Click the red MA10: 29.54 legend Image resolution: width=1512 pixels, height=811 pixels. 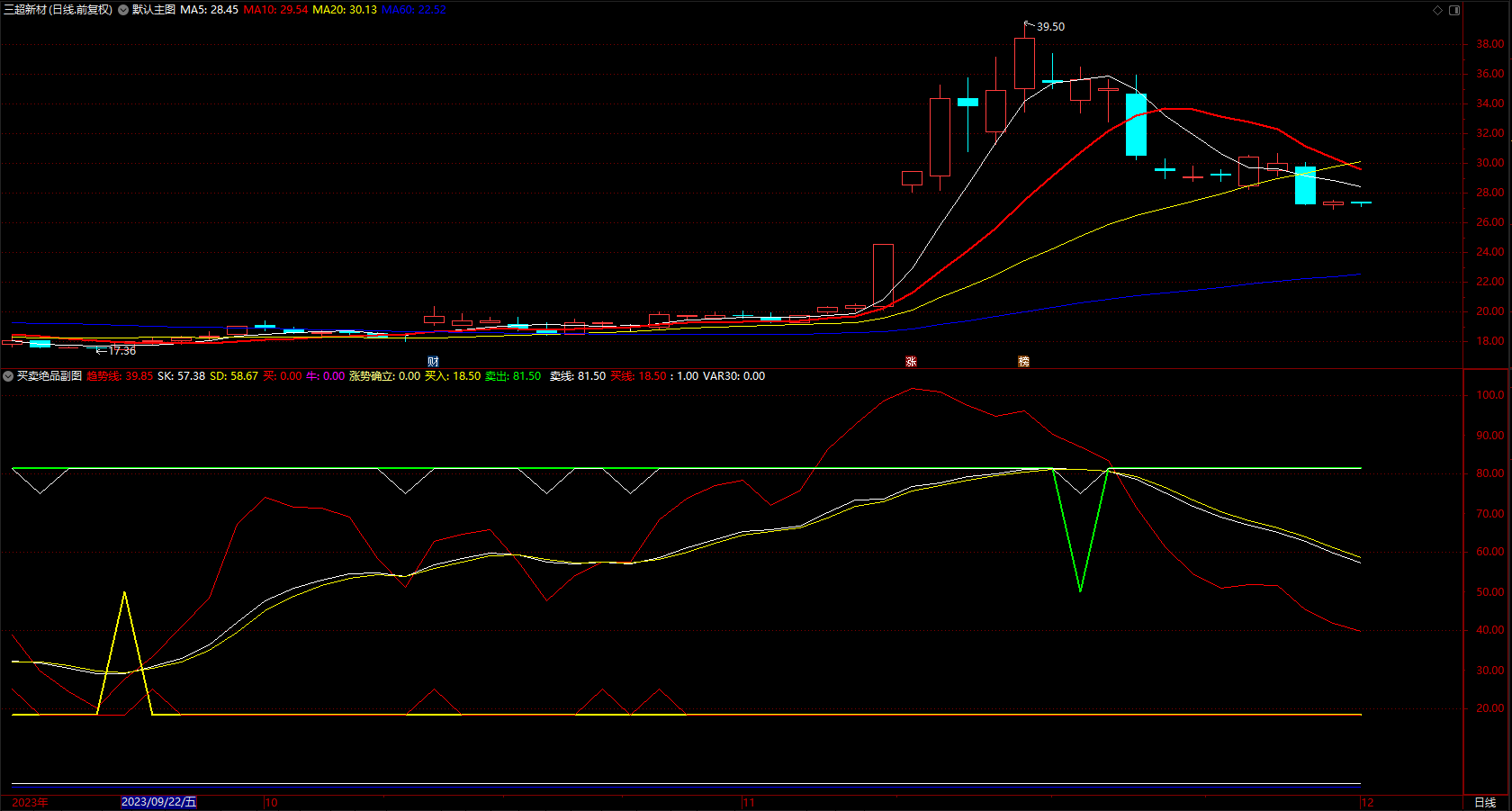(276, 10)
